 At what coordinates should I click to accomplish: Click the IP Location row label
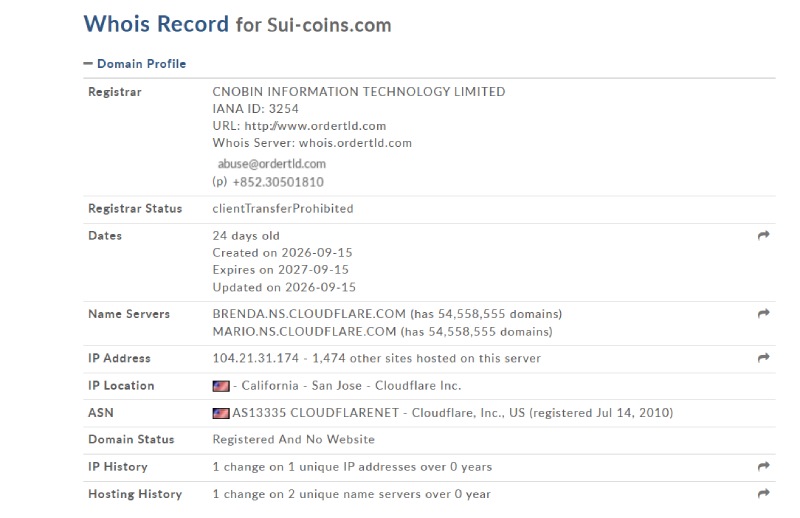point(121,386)
